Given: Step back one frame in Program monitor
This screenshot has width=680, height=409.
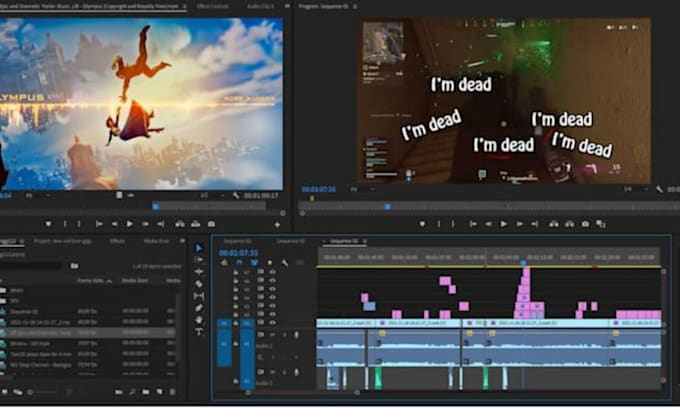Looking at the screenshot, I should point(488,224).
